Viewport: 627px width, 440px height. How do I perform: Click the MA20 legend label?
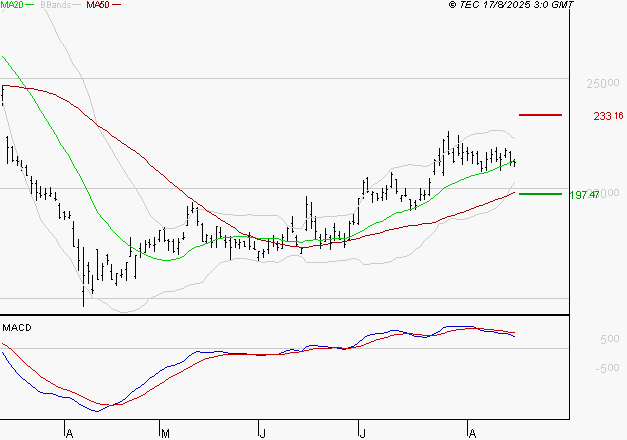(12, 6)
